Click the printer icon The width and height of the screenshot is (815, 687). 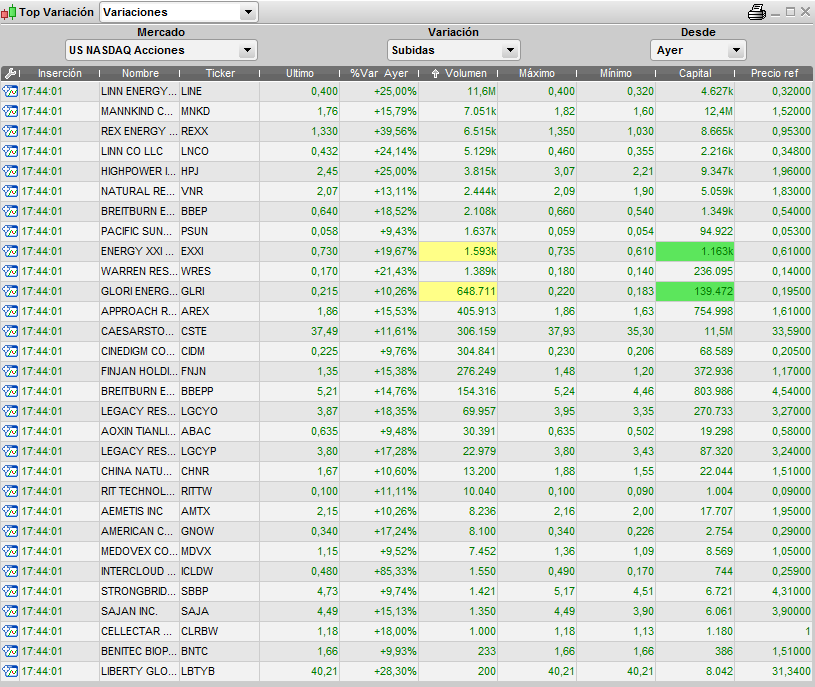coord(757,12)
